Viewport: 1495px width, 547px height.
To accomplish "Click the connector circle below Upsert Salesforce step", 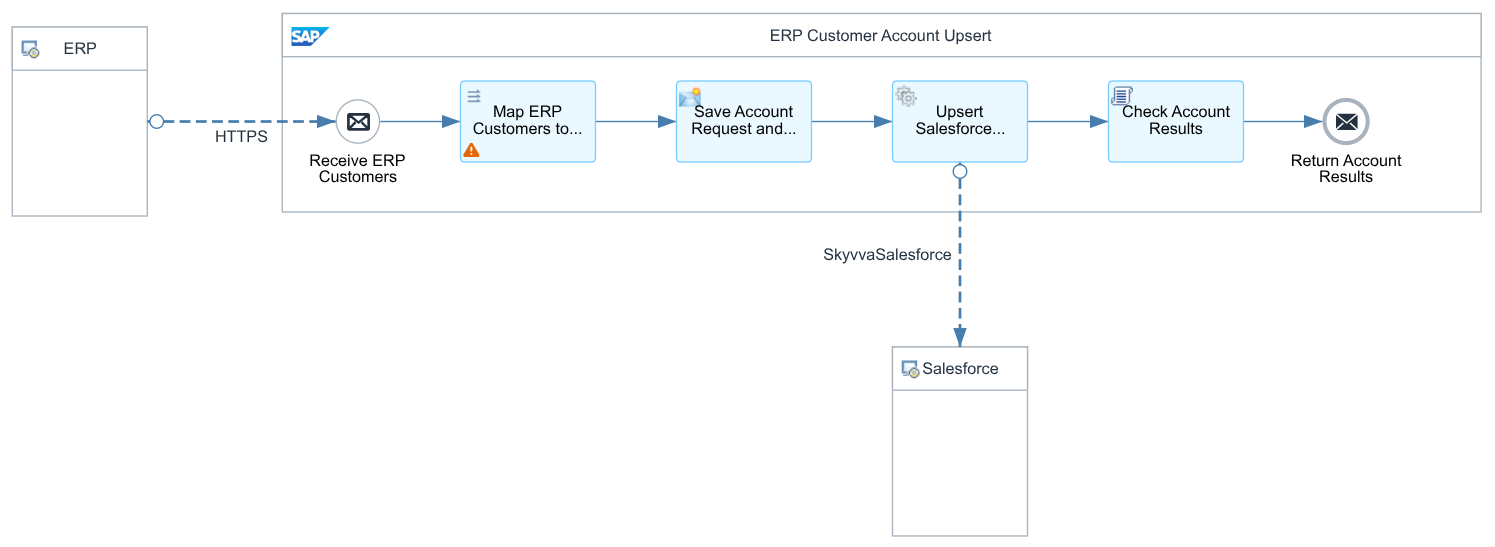I will [x=960, y=172].
